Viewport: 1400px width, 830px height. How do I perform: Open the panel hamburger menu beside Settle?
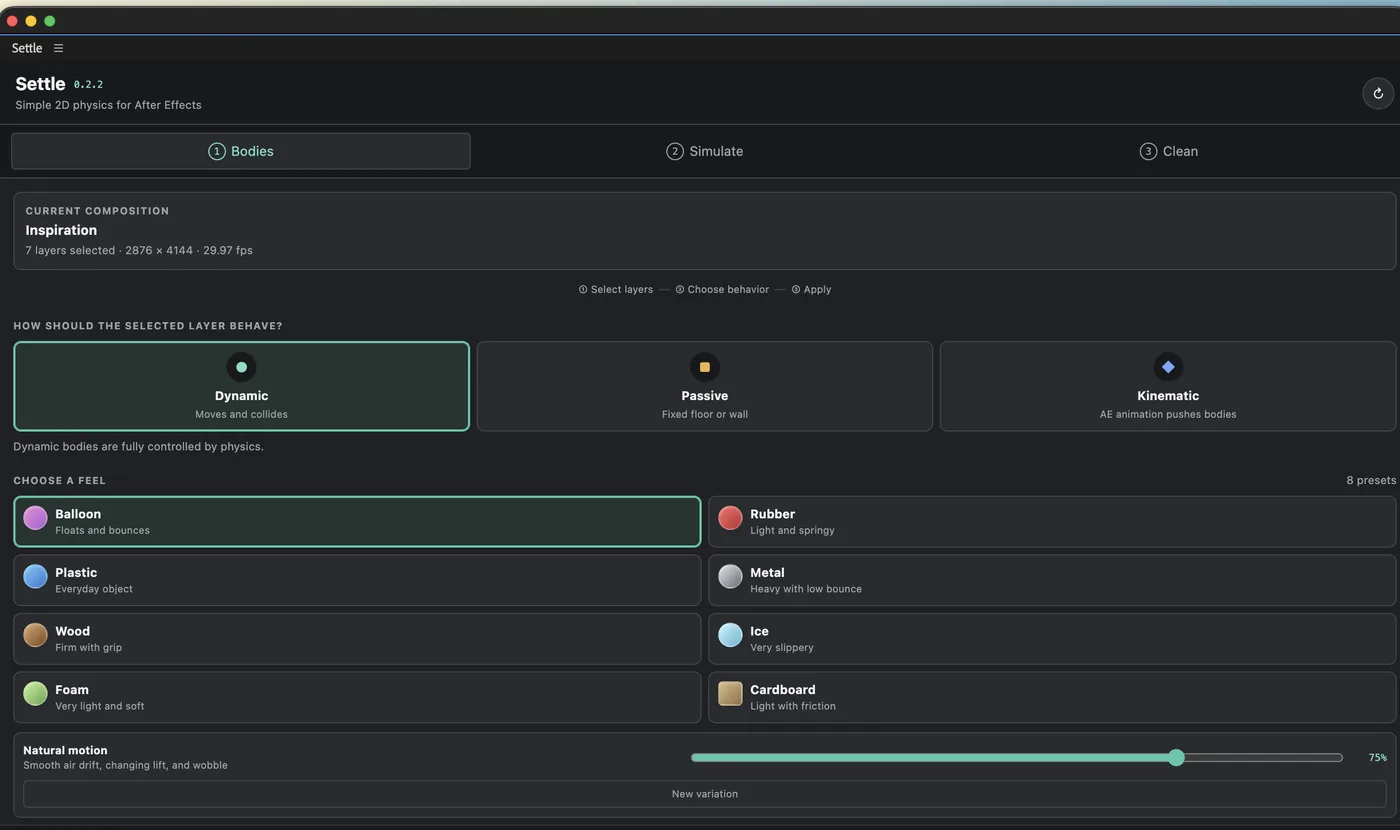(x=58, y=48)
